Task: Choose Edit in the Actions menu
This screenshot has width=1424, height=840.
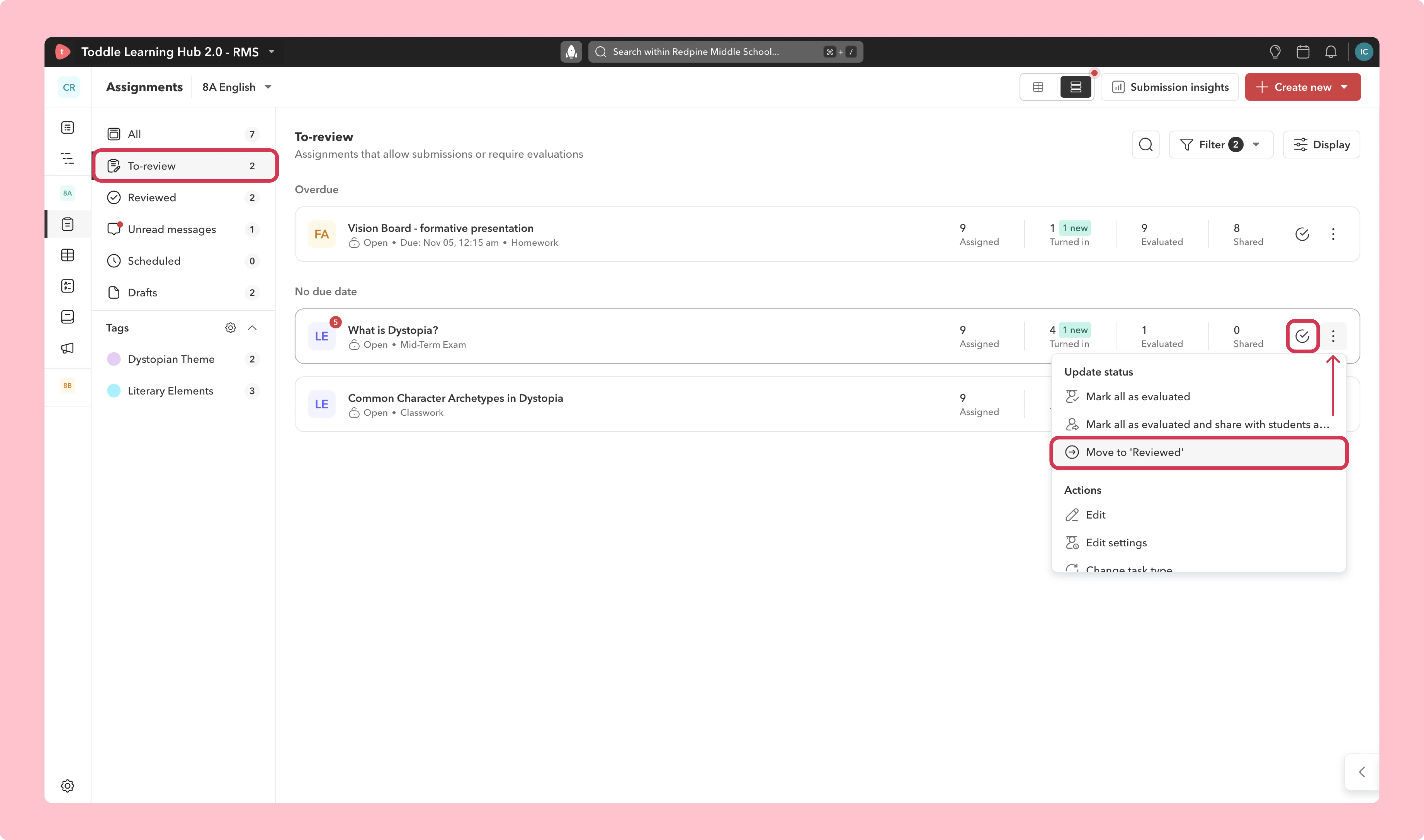Action: click(1198, 515)
